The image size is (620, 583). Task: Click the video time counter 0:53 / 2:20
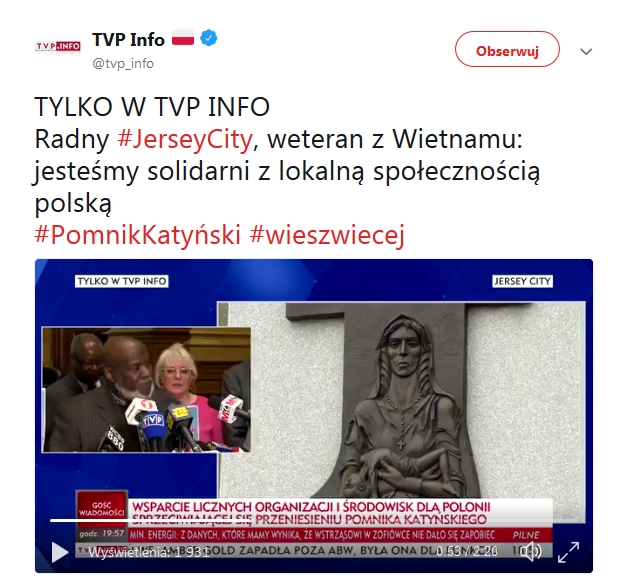pos(467,551)
